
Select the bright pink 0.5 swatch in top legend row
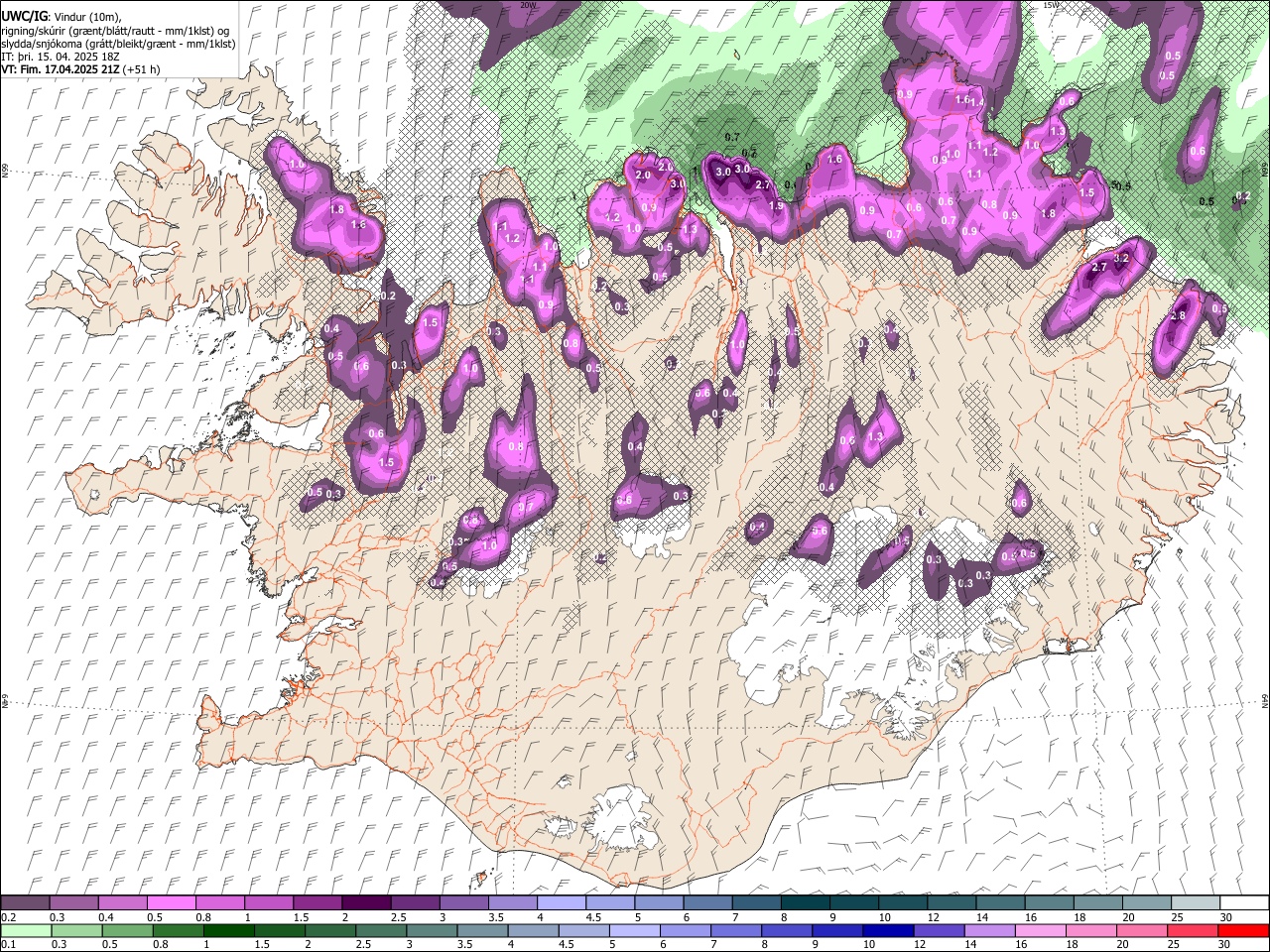(172, 903)
